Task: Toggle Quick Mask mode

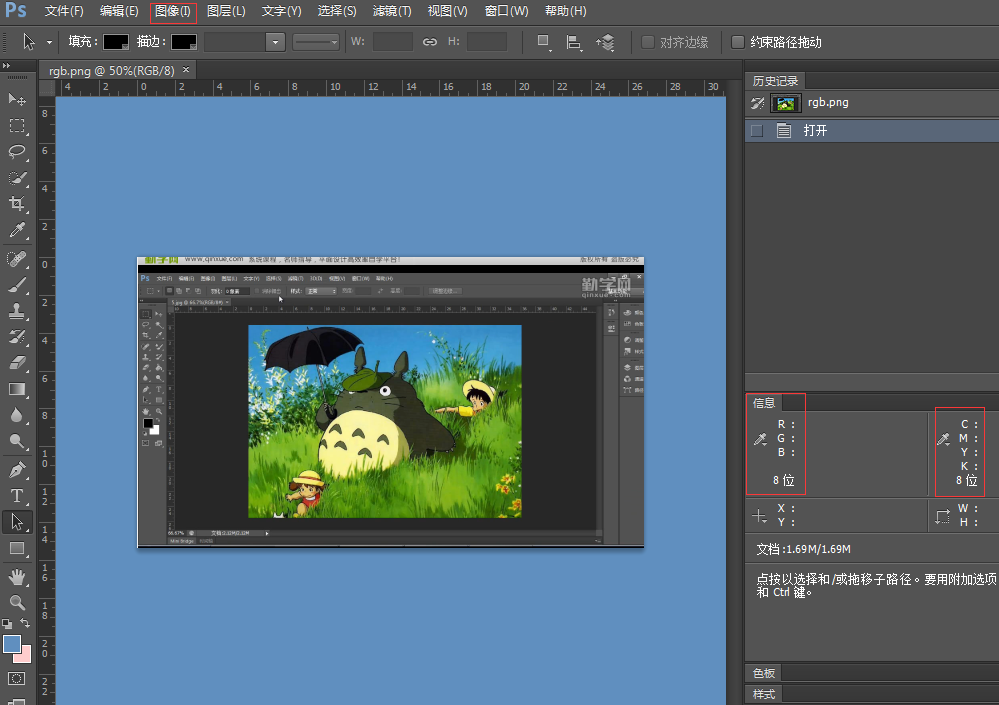Action: (17, 679)
